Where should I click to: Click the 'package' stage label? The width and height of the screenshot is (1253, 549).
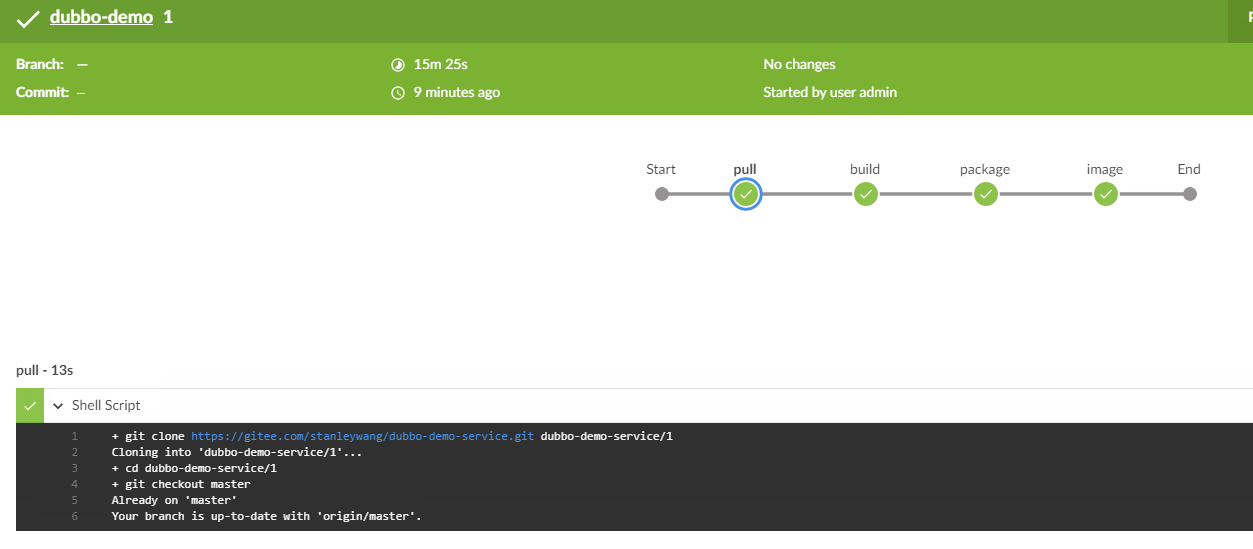(x=985, y=169)
